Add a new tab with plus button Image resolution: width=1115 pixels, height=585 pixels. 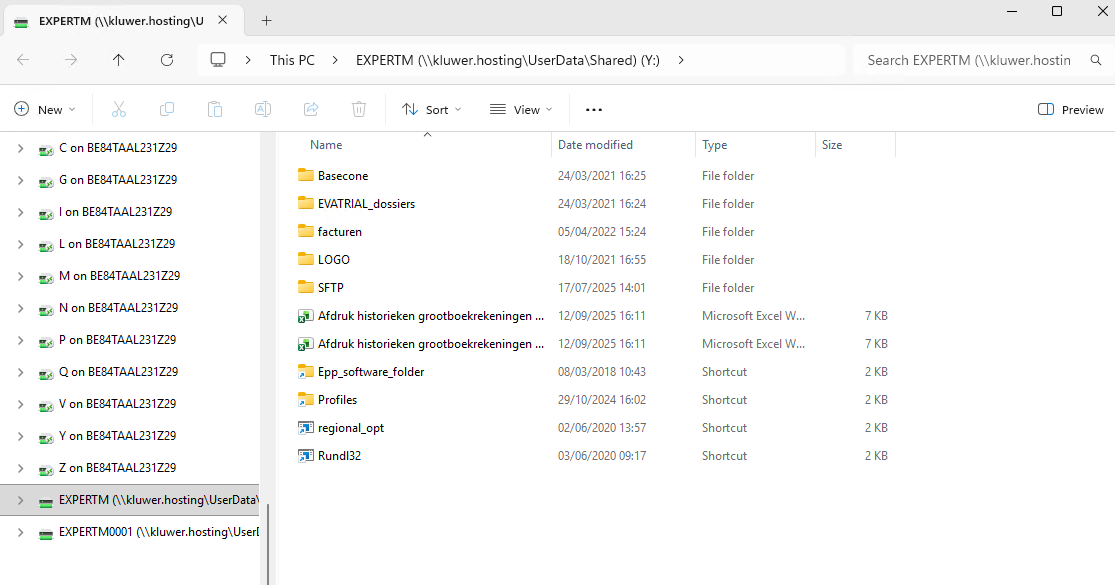(266, 21)
